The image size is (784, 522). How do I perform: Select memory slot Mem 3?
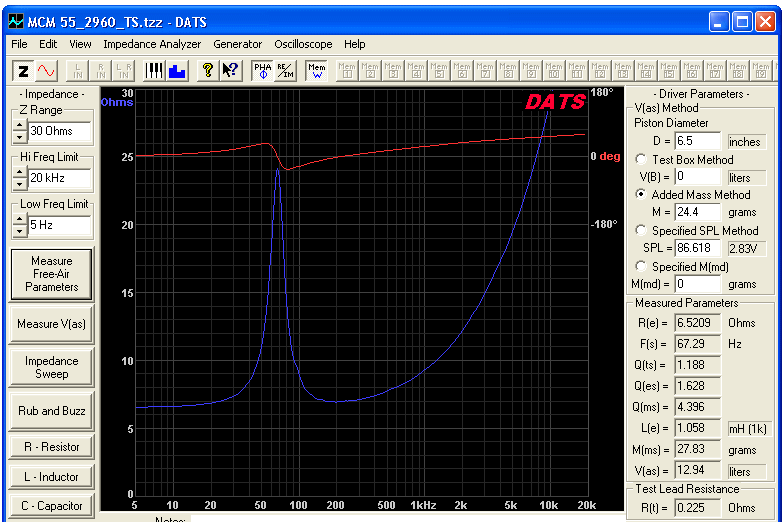point(393,71)
